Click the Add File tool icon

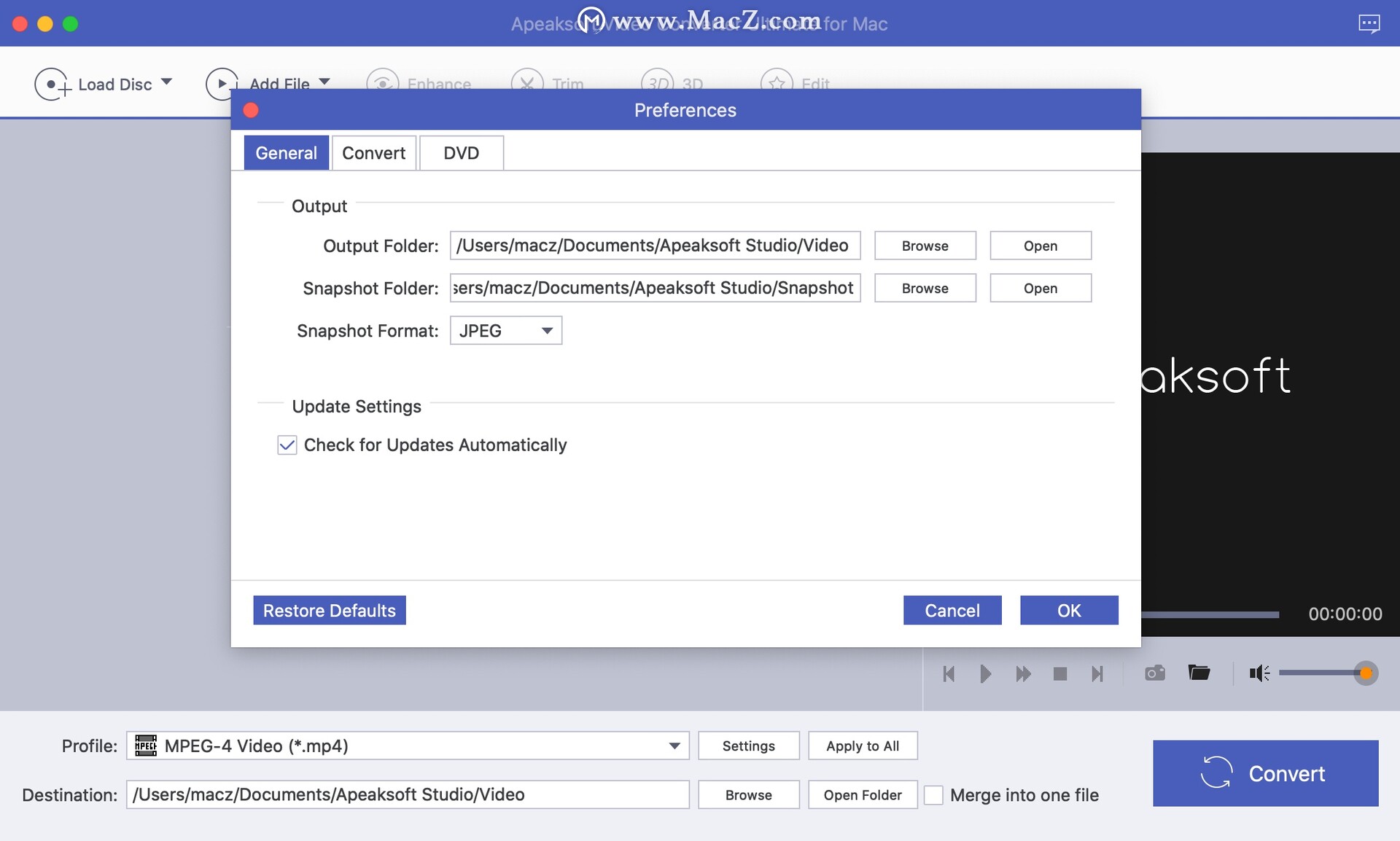(x=221, y=82)
